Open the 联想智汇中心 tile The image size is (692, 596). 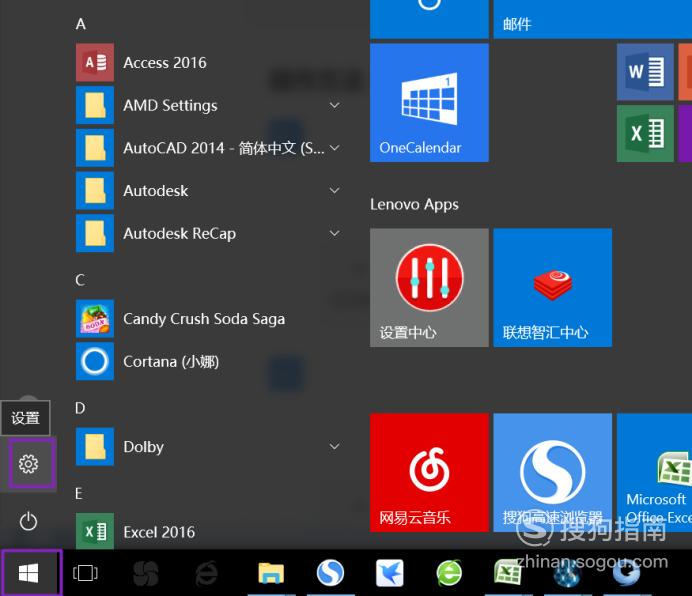point(553,287)
